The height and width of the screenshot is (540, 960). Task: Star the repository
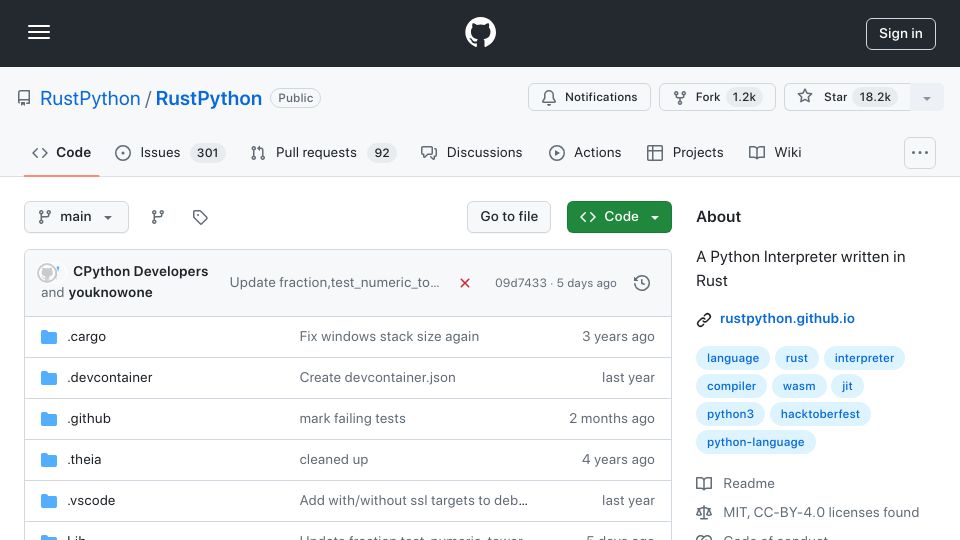coord(847,97)
